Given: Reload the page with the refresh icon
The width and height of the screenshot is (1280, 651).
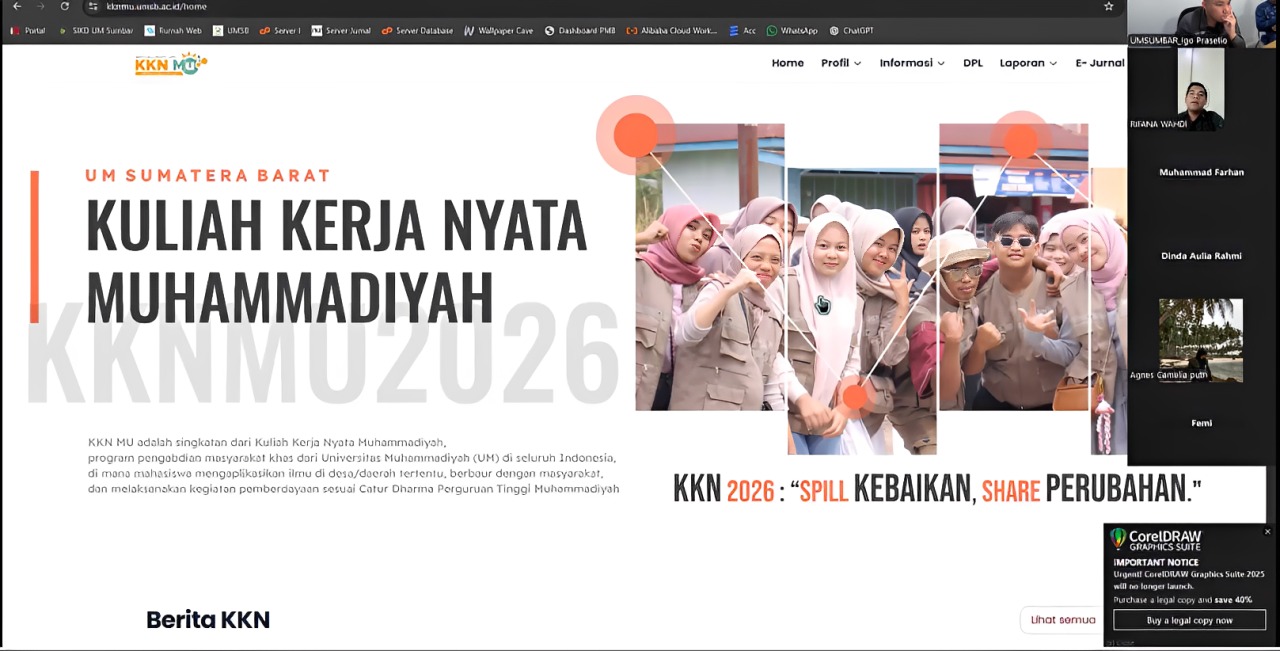Looking at the screenshot, I should coord(63,7).
